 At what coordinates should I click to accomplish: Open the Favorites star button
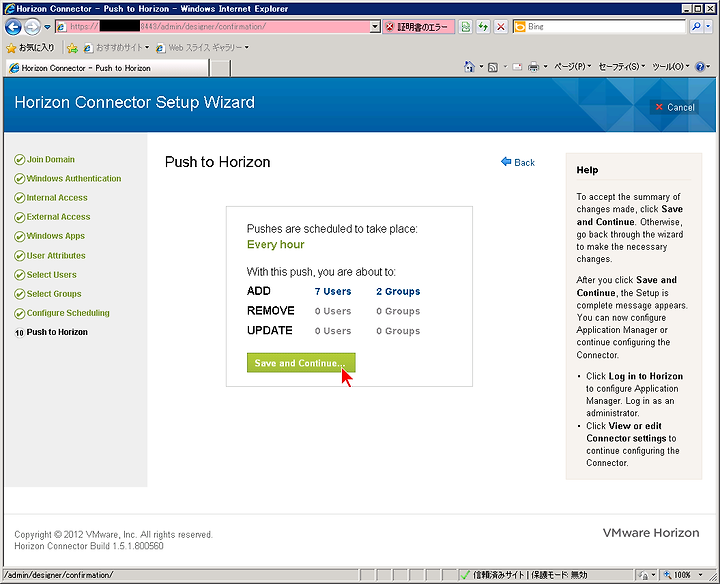30,47
